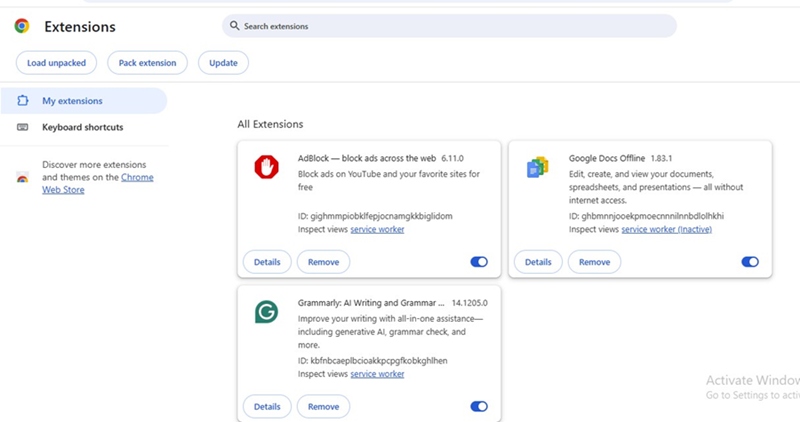Open the Keyboard shortcuts section
Viewport: 800px width, 422px height.
84,127
